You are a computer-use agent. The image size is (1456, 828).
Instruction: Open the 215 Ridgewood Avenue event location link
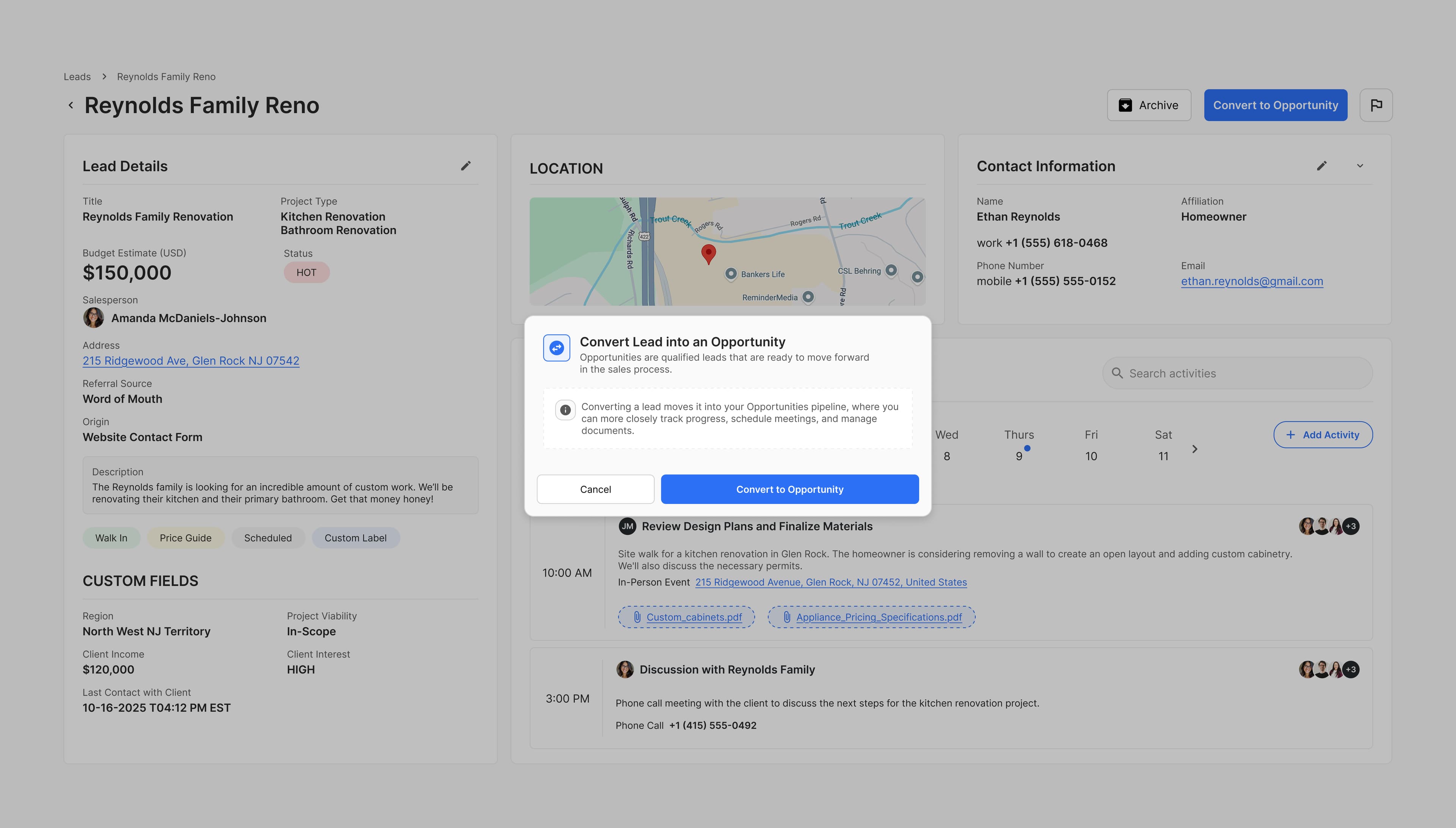pos(831,582)
